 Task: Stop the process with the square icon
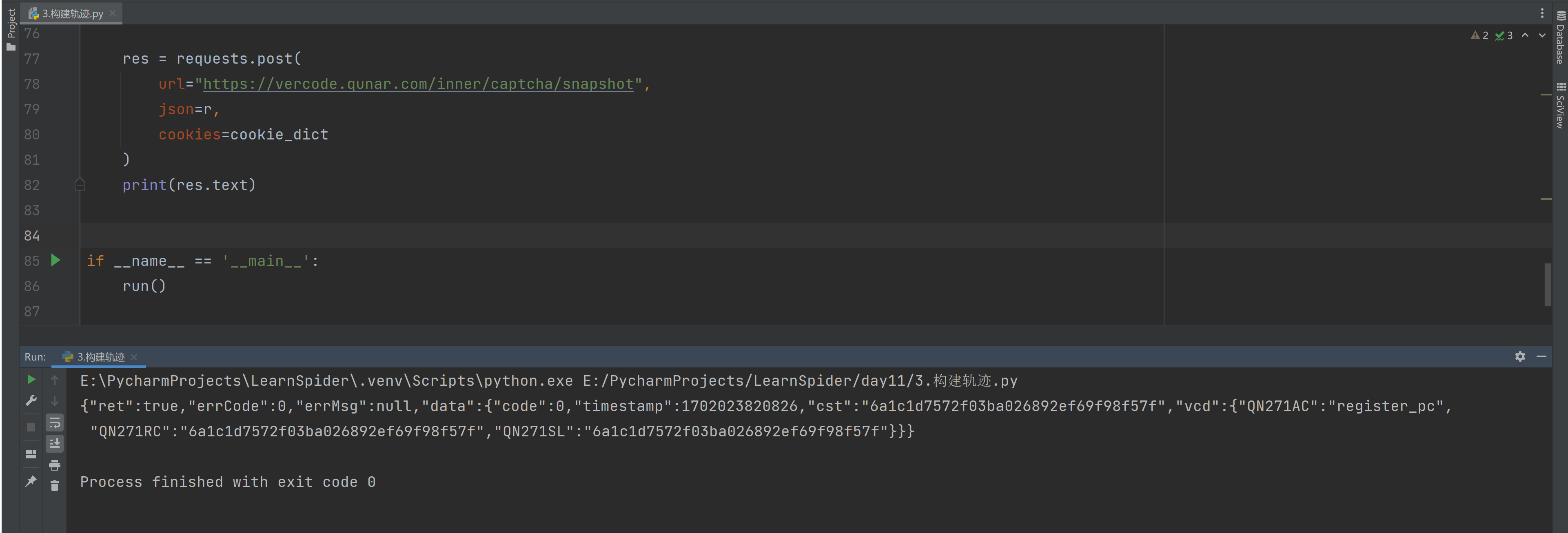coord(31,427)
